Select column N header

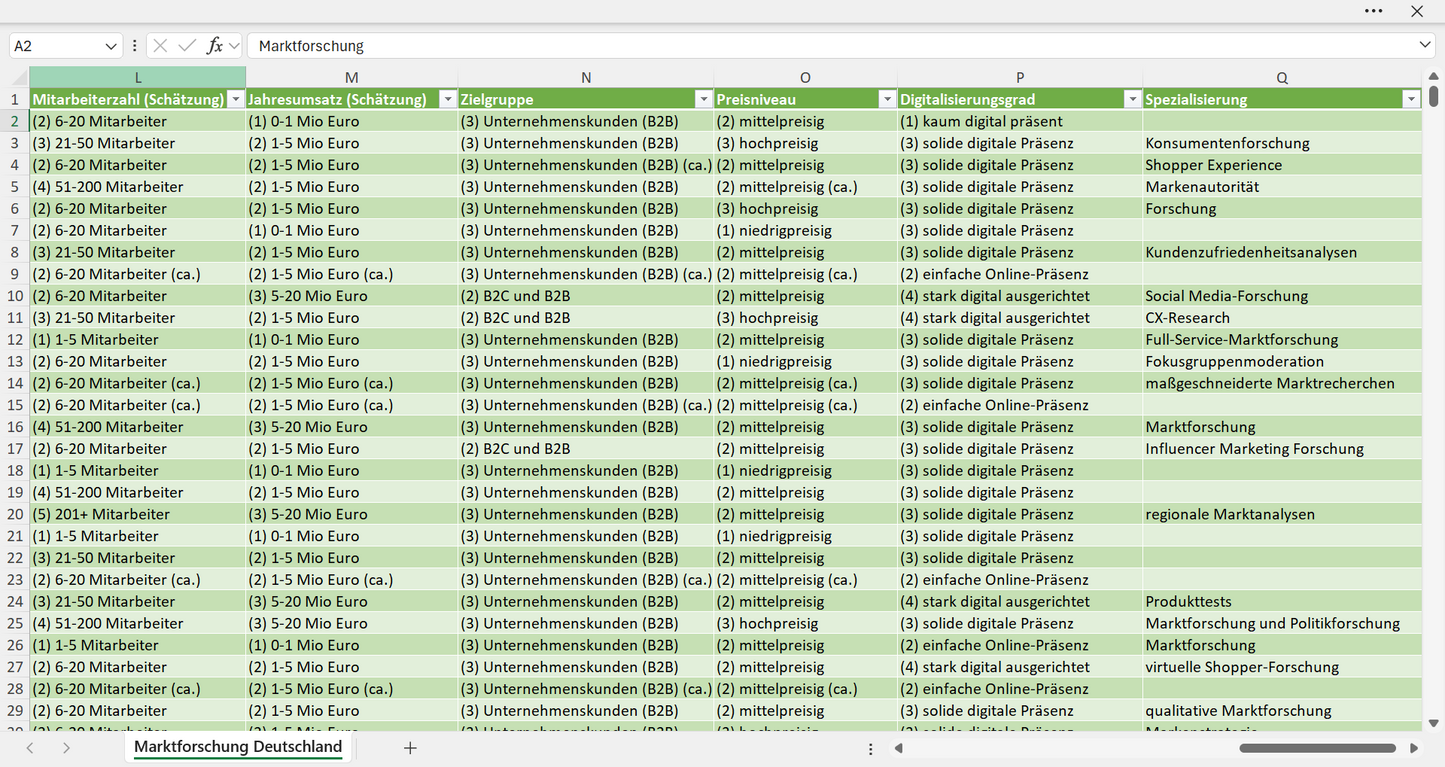(586, 77)
